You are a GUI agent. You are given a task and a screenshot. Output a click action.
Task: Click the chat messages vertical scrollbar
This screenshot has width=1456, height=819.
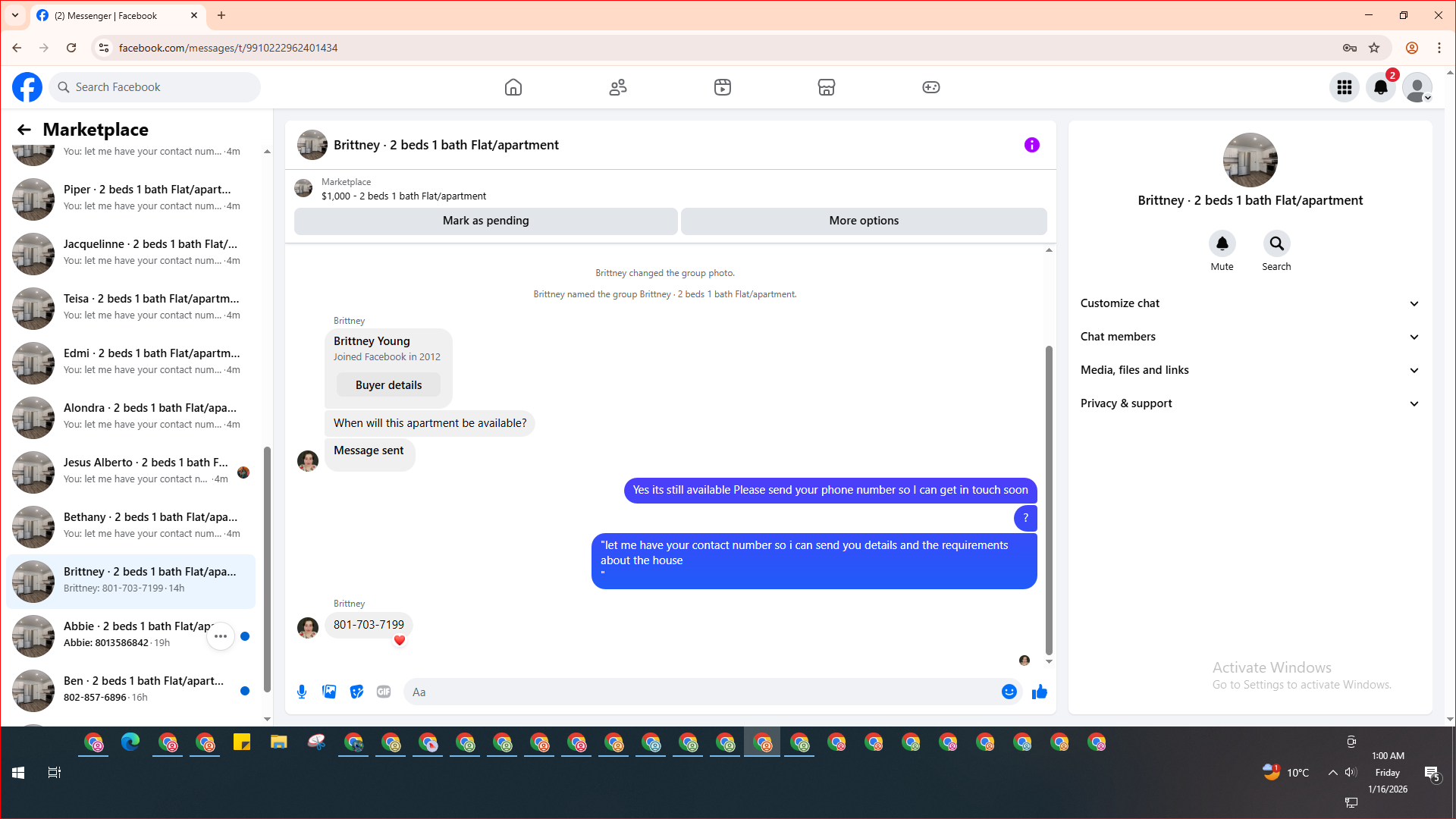(x=1049, y=500)
